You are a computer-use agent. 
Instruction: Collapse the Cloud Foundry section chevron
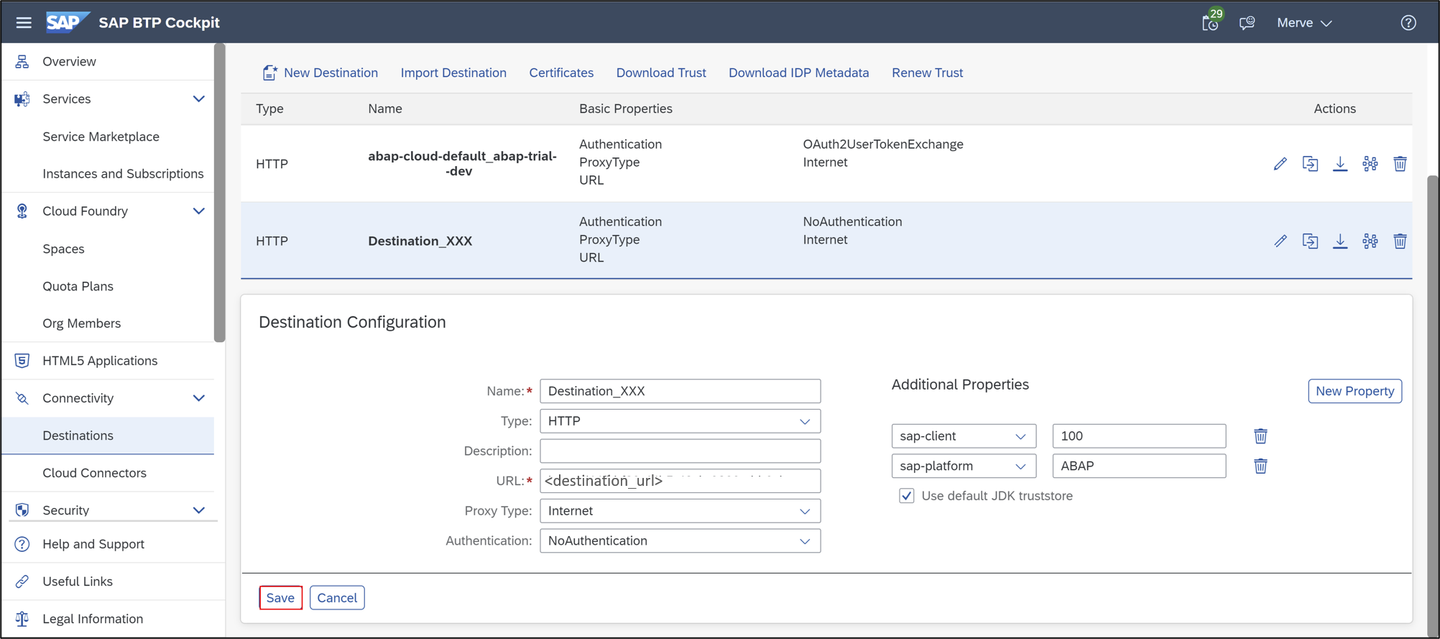click(x=199, y=211)
